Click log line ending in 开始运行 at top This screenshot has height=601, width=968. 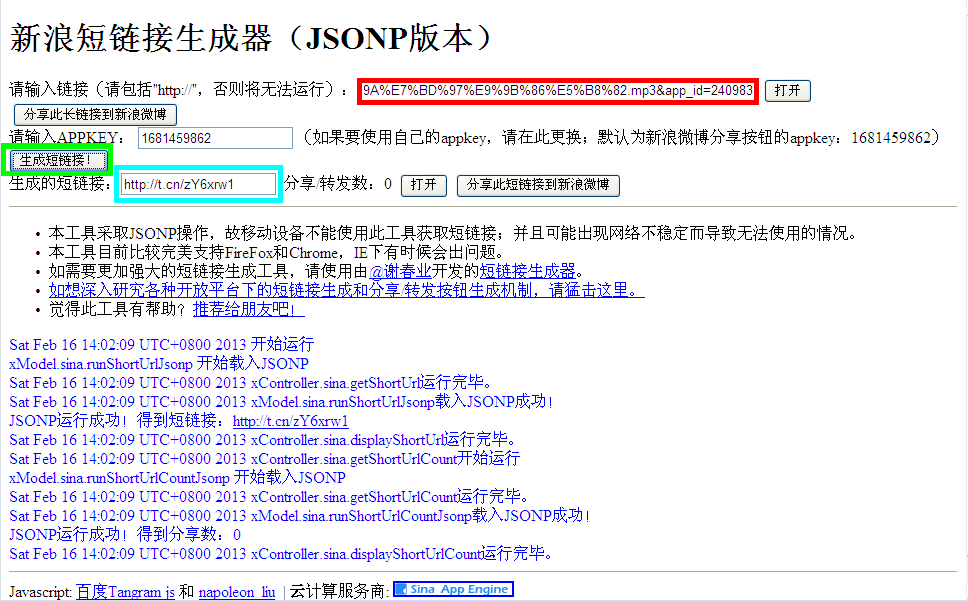162,344
